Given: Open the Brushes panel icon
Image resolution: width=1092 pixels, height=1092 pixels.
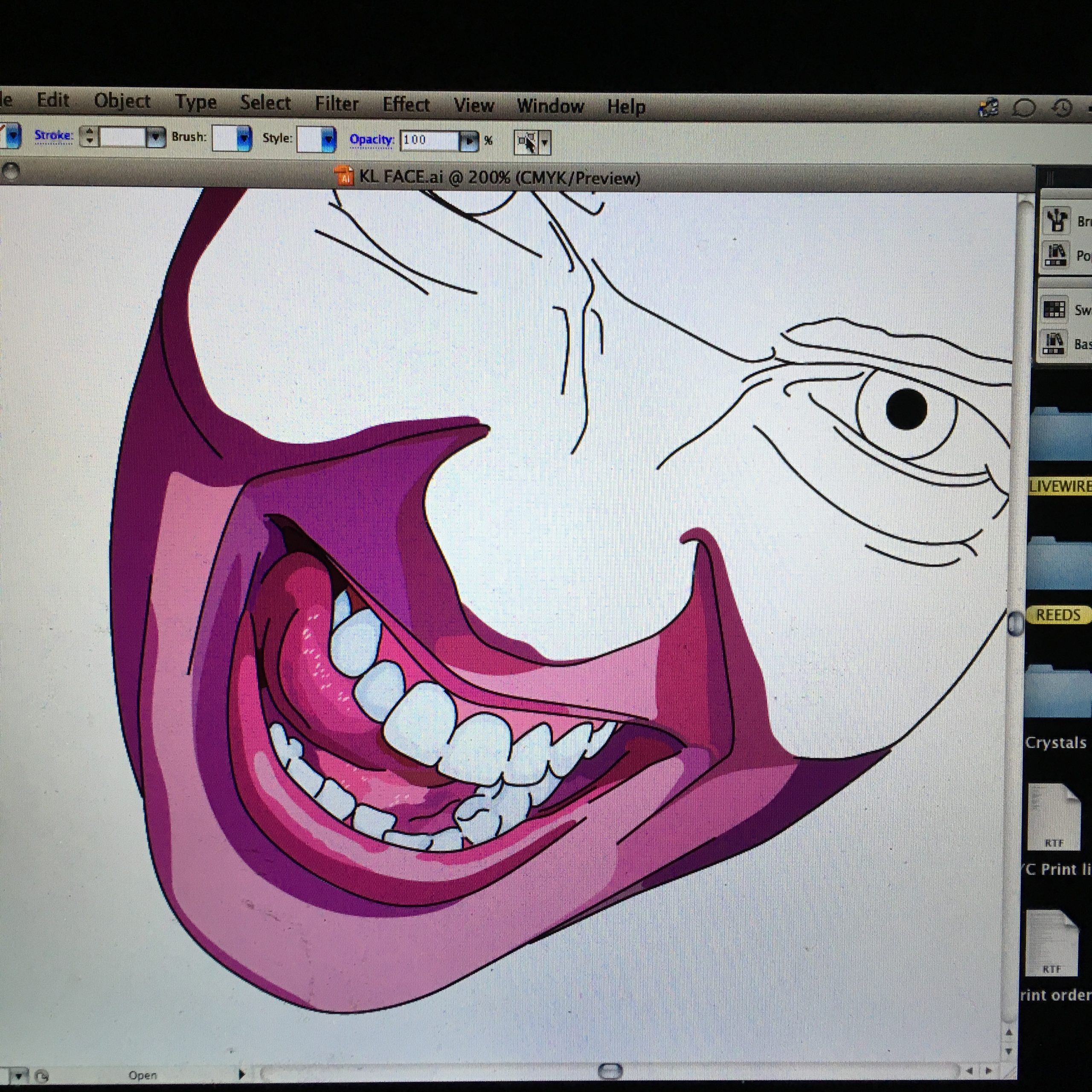Looking at the screenshot, I should [1056, 220].
